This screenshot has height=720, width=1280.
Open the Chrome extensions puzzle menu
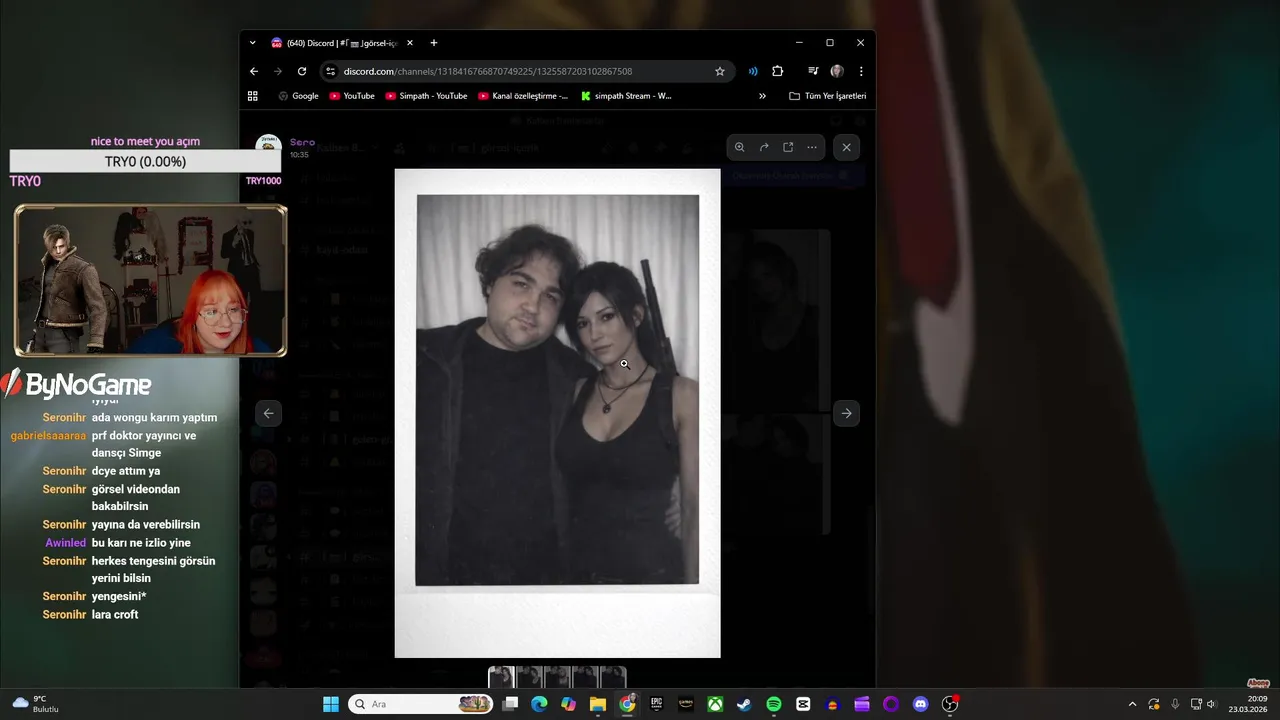(x=777, y=71)
